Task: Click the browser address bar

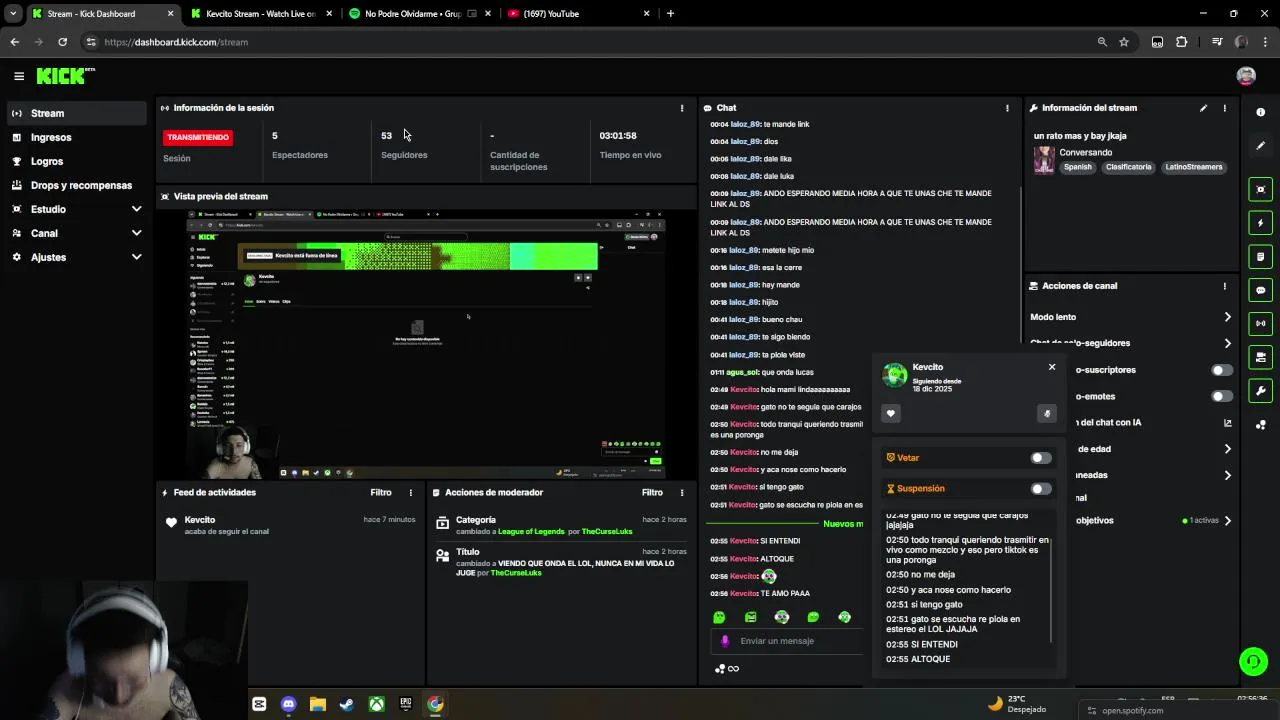Action: coord(590,42)
